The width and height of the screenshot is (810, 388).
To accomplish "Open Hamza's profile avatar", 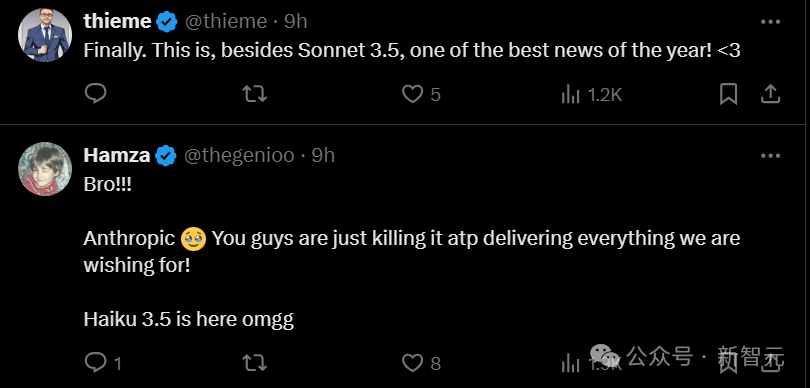I will pos(45,169).
